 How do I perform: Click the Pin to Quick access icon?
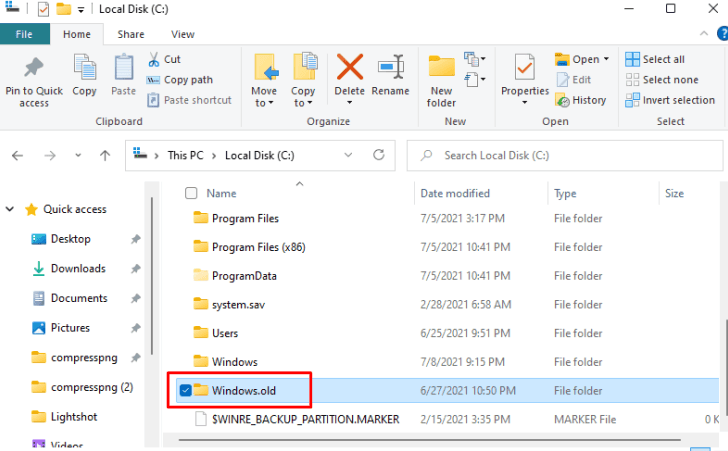pos(33,70)
